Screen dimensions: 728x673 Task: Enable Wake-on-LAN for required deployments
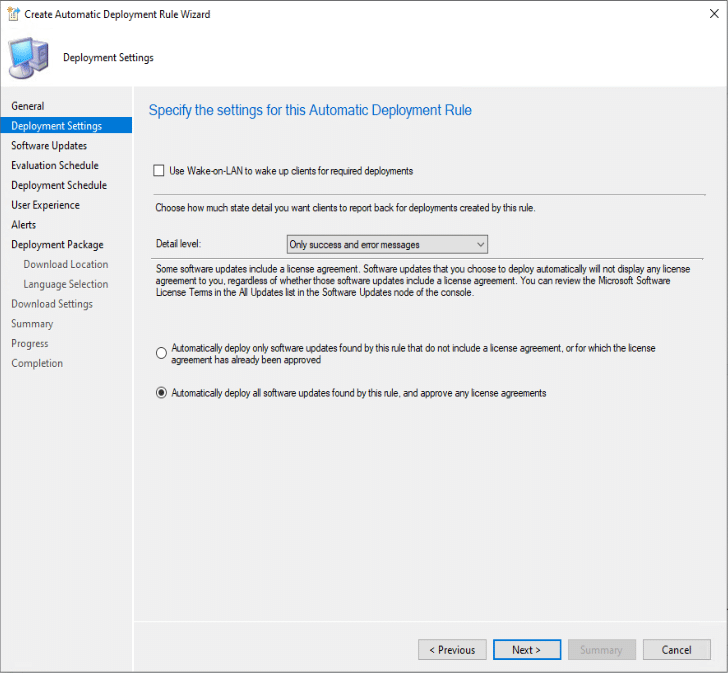pos(160,171)
